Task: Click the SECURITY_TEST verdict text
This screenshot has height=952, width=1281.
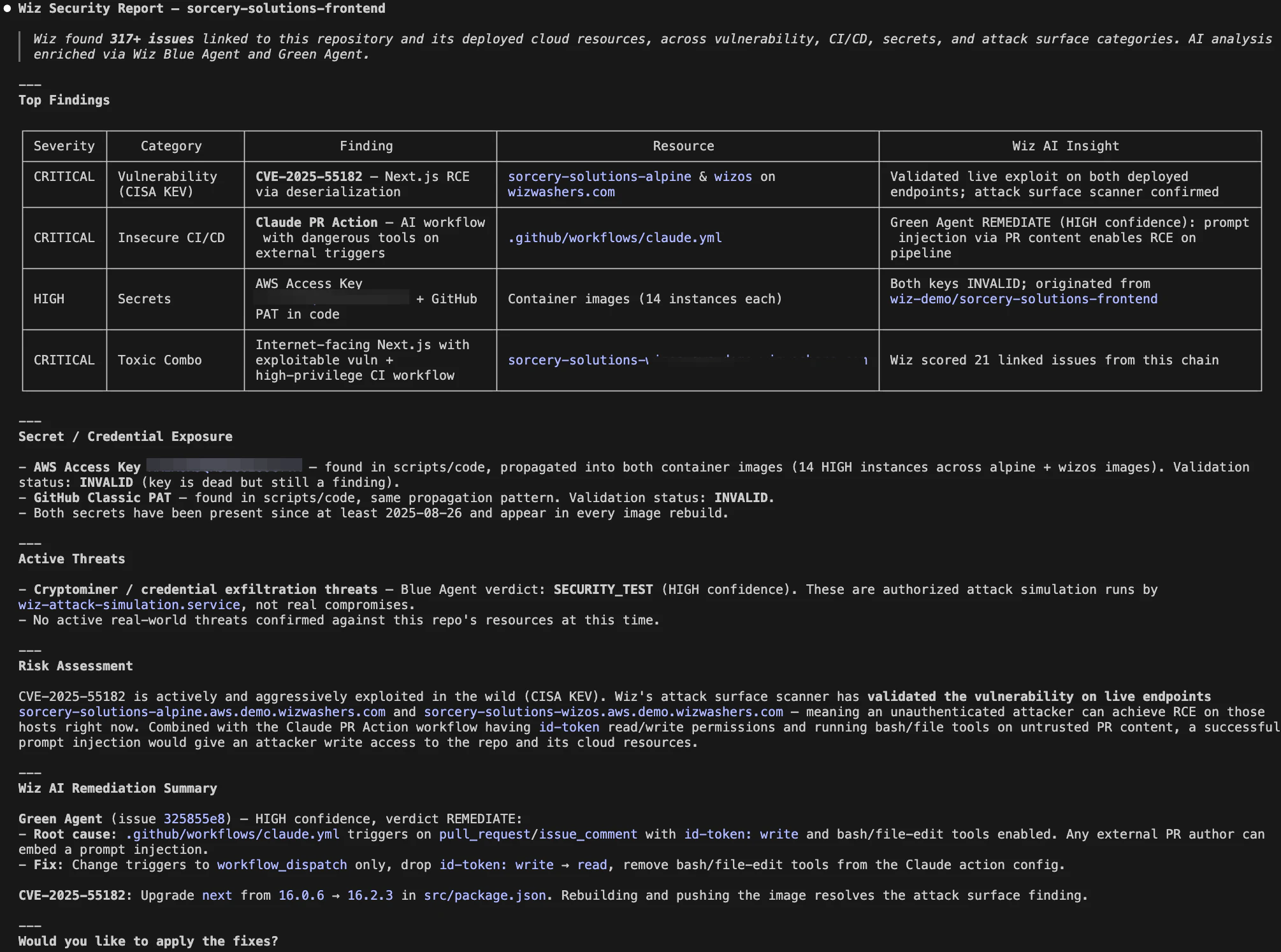Action: point(604,589)
